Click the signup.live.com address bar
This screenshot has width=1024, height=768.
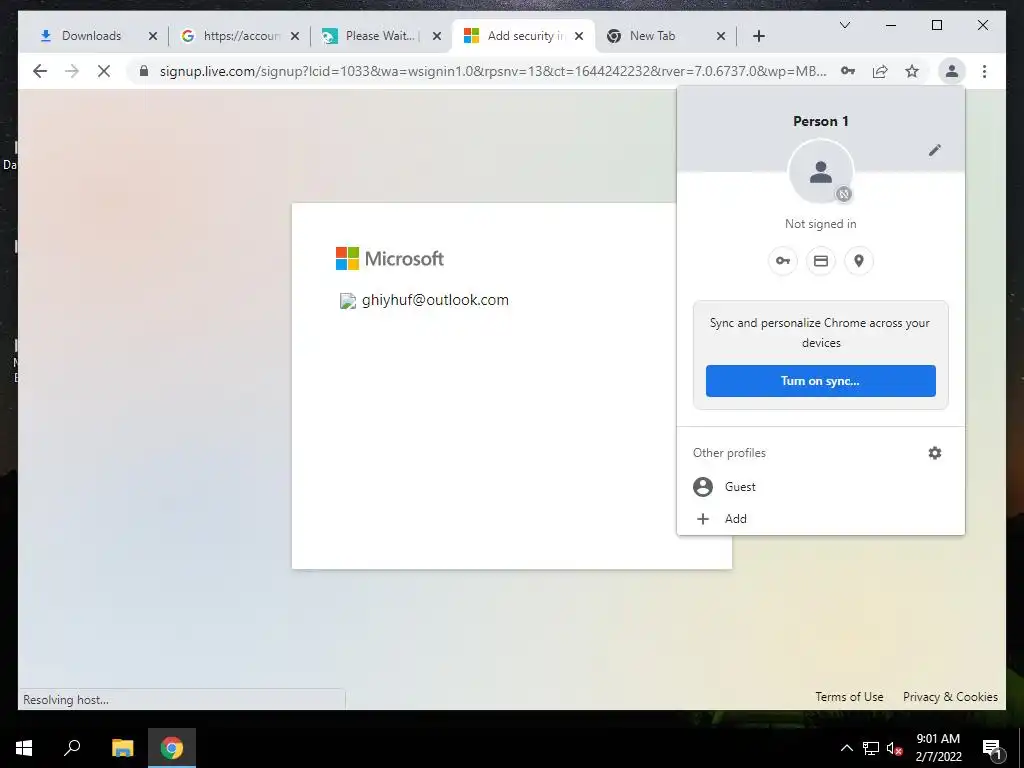pyautogui.click(x=493, y=71)
